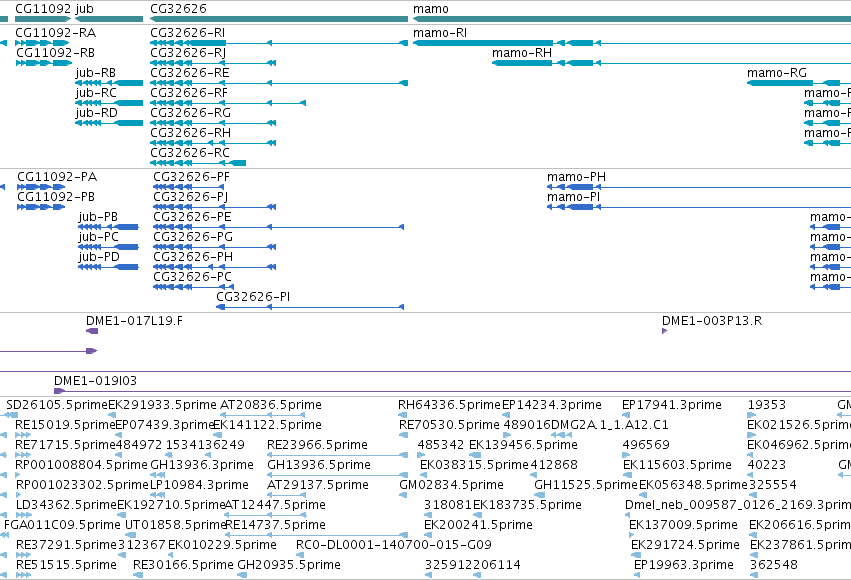The width and height of the screenshot is (851, 580).
Task: Click the jub-PD protein label
Action: pyautogui.click(x=99, y=257)
